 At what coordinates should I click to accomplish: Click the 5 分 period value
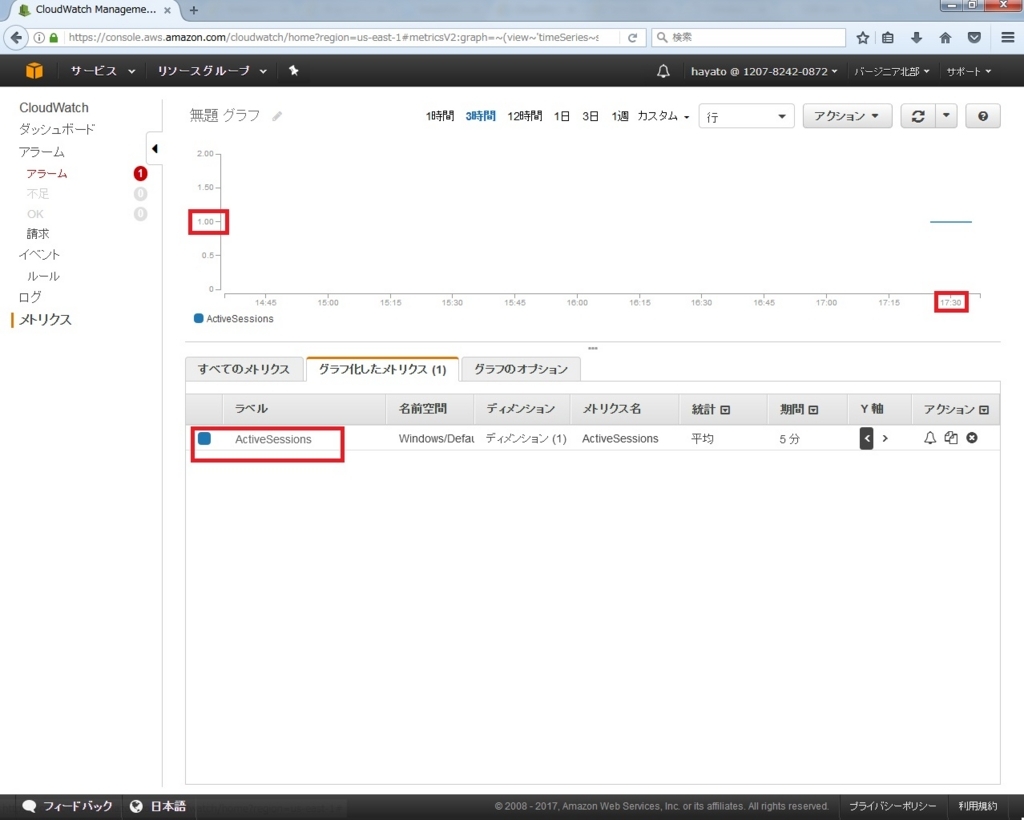point(789,439)
